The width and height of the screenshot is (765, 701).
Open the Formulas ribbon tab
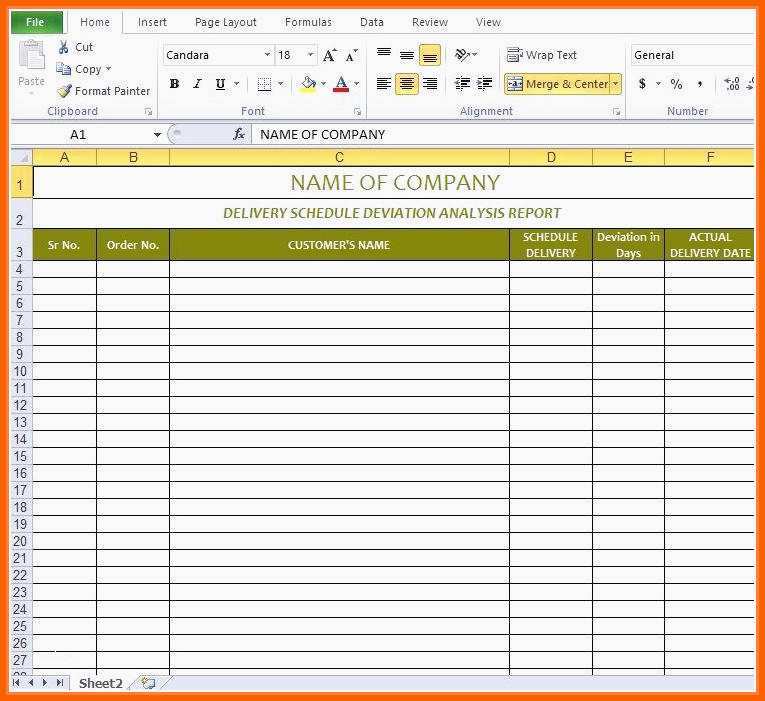click(x=308, y=22)
